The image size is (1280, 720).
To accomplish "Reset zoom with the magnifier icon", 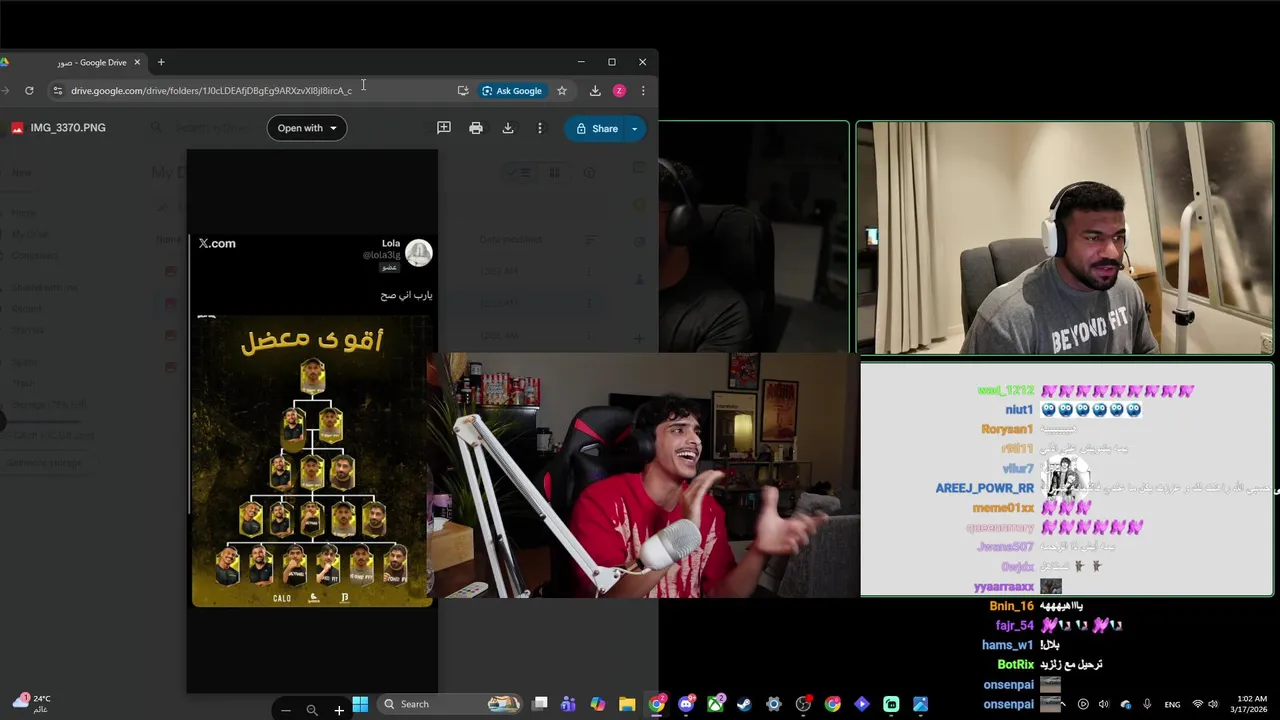I will 312,710.
